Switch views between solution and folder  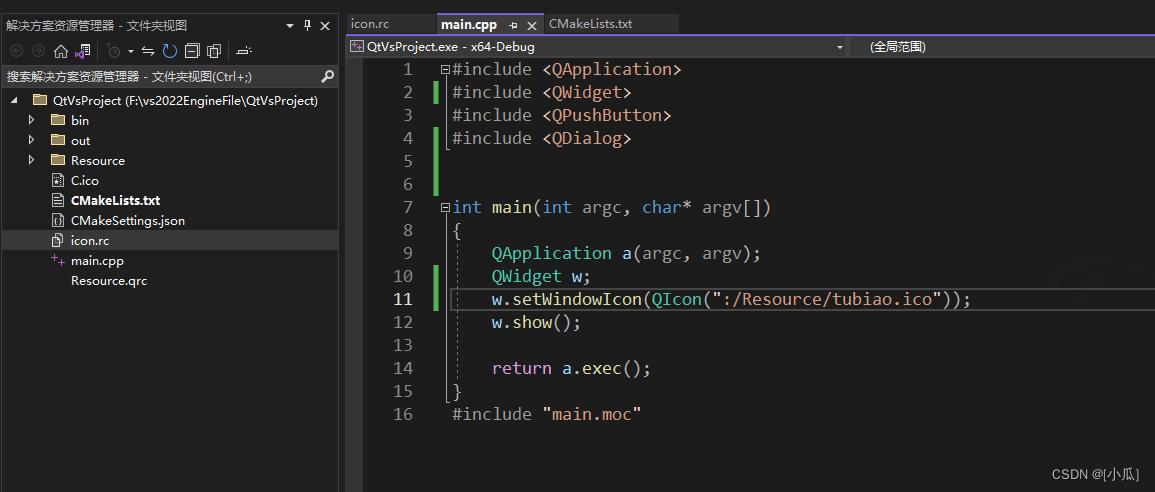tap(82, 51)
